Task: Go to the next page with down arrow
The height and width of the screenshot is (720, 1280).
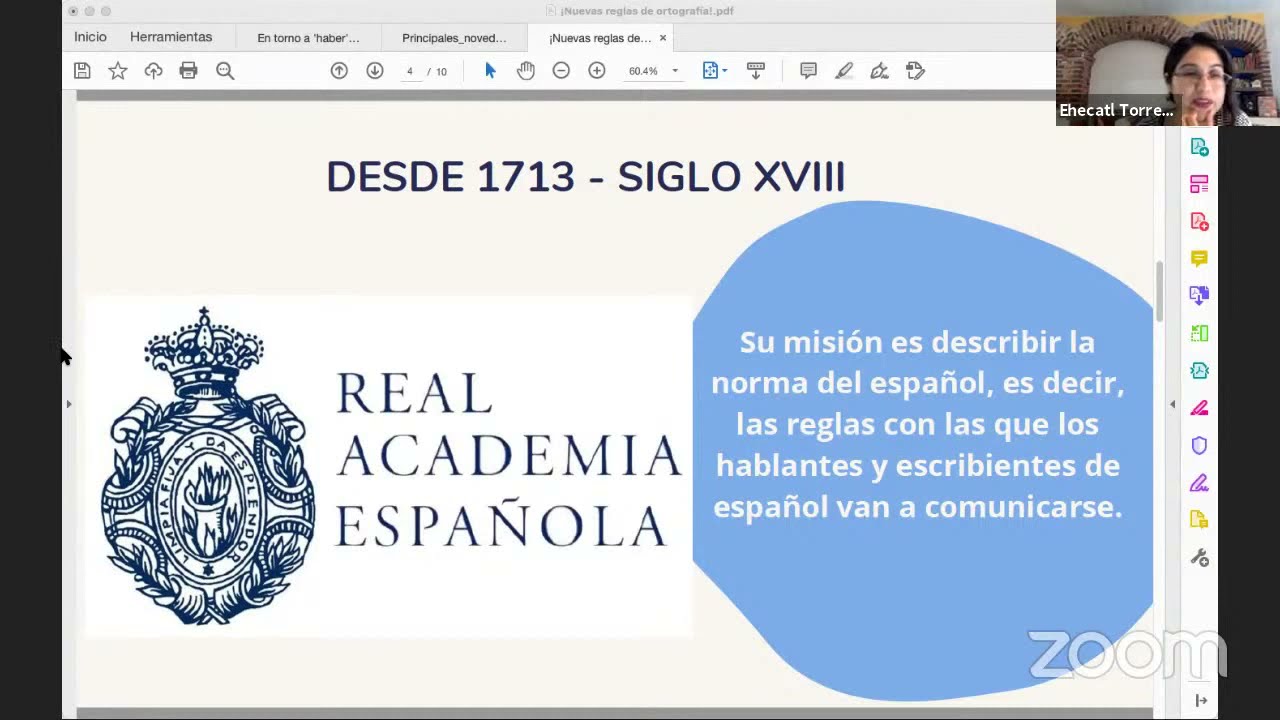Action: point(375,71)
